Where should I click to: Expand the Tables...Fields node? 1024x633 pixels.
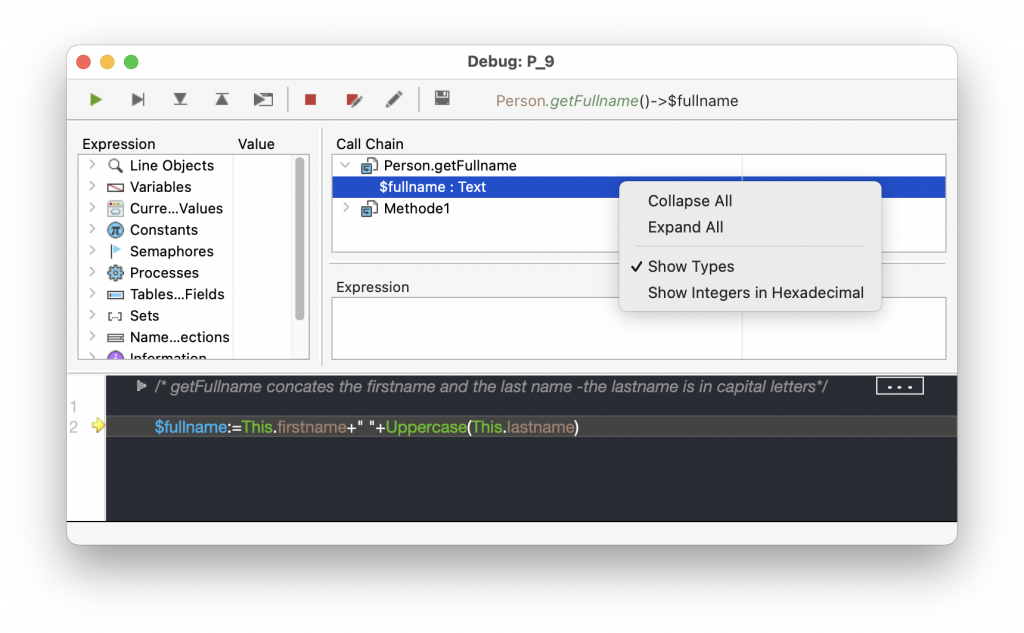click(x=92, y=294)
